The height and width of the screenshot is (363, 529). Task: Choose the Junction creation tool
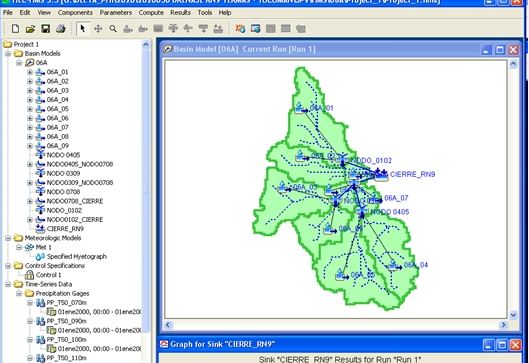pos(173,29)
